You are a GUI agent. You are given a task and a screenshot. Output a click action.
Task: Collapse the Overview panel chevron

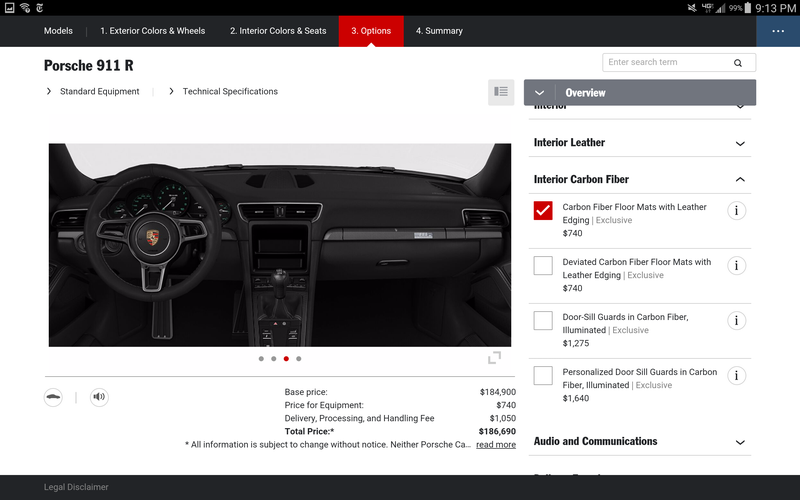pyautogui.click(x=539, y=93)
